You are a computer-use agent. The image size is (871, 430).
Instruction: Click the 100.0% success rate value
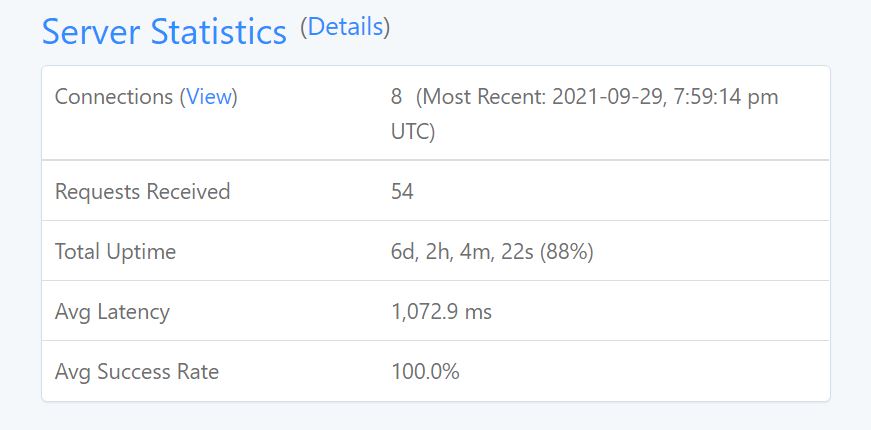(426, 372)
